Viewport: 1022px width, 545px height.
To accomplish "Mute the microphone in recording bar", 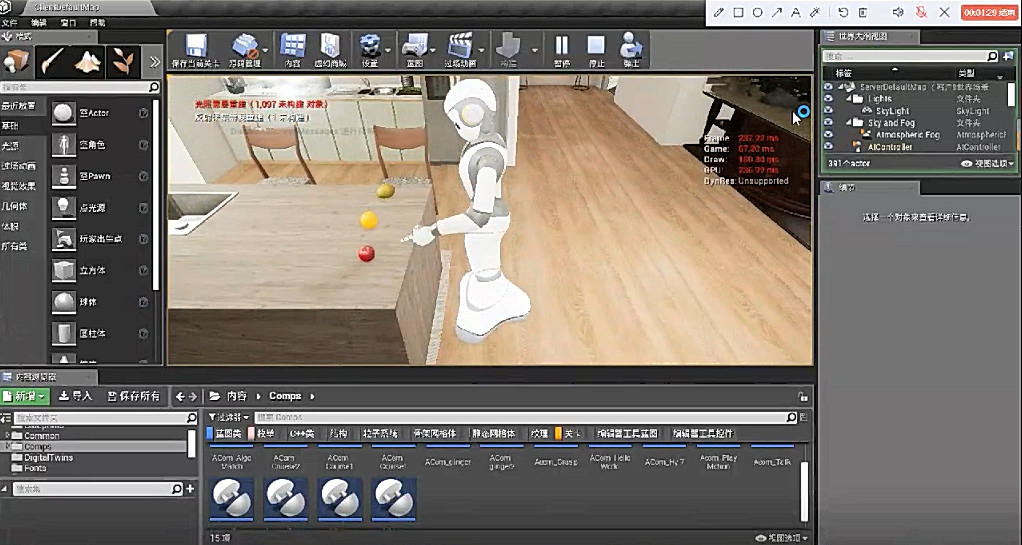I will (x=919, y=12).
